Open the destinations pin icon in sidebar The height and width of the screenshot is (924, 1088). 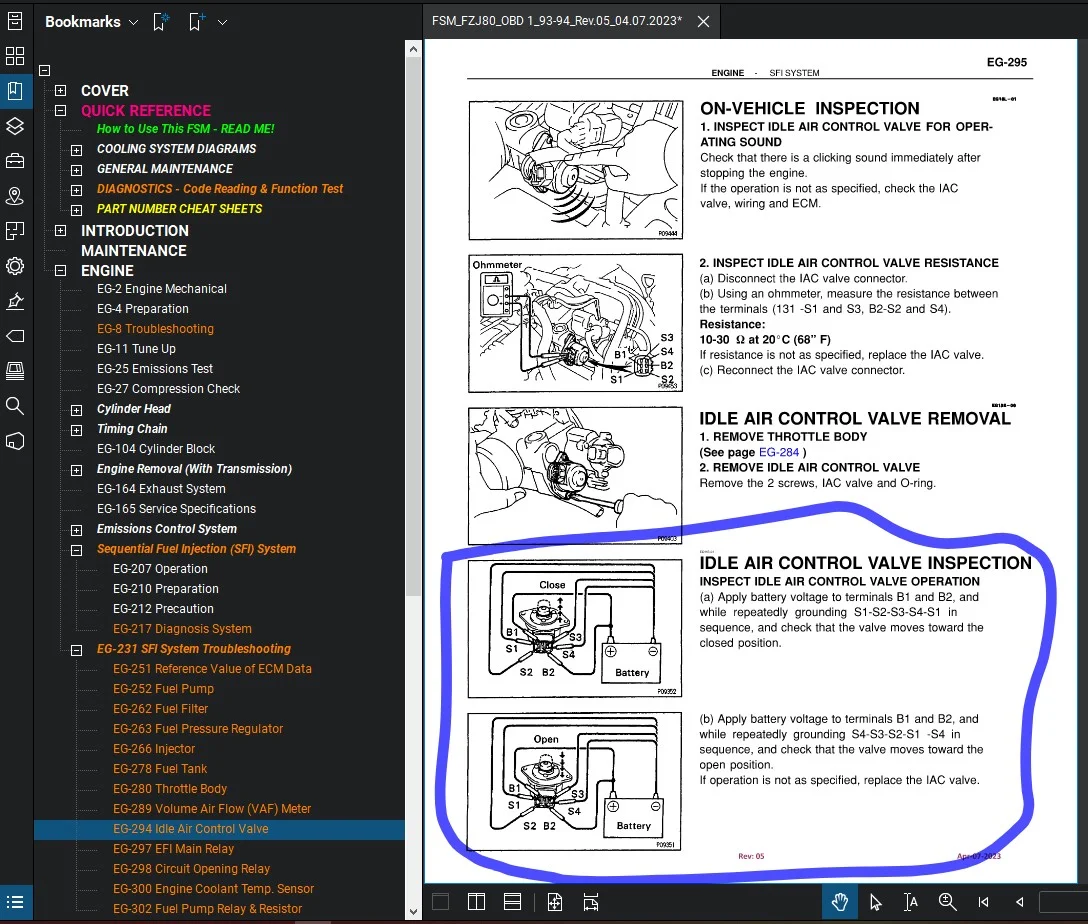click(x=15, y=196)
